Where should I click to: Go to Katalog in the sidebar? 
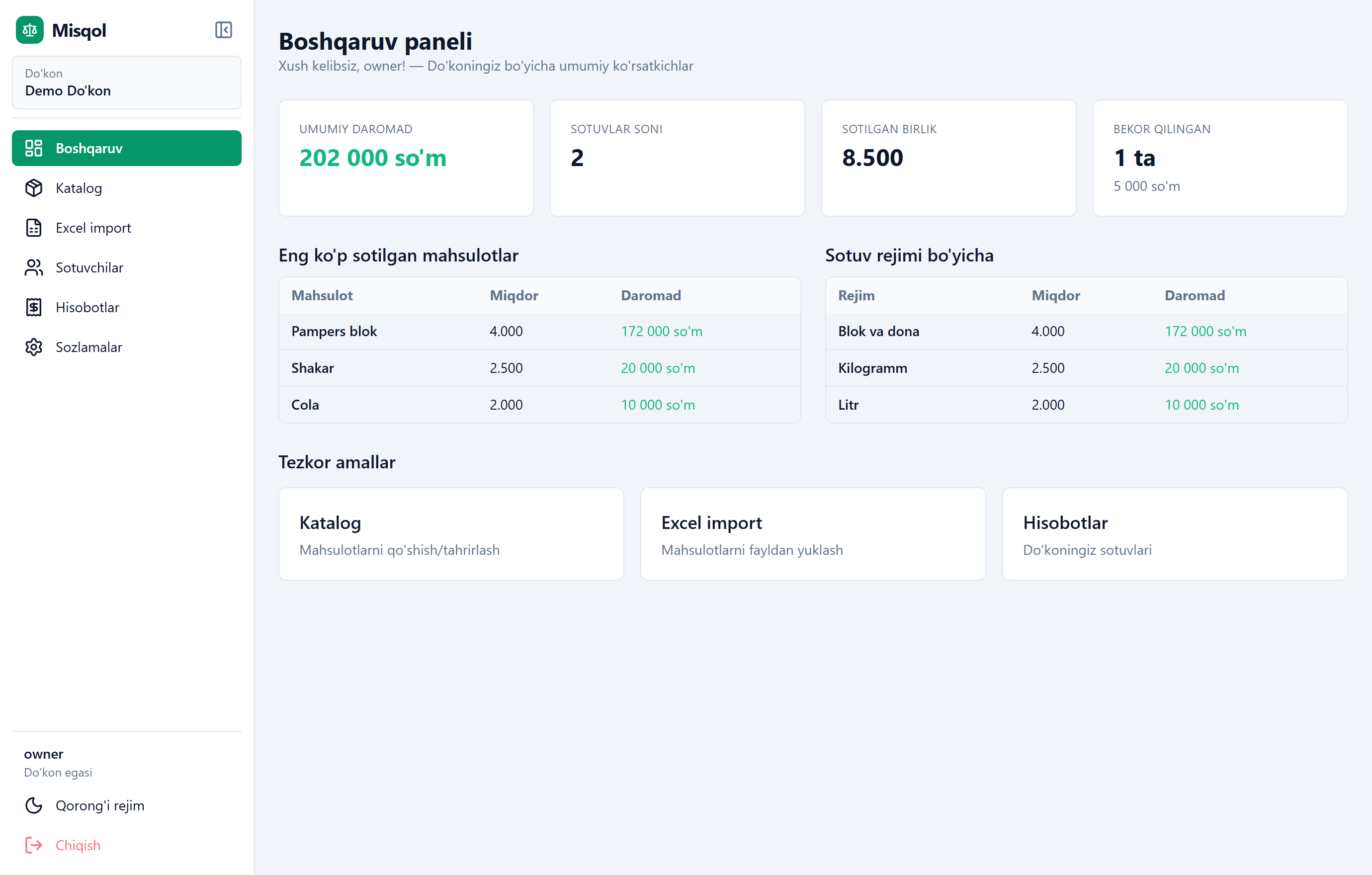click(x=126, y=188)
